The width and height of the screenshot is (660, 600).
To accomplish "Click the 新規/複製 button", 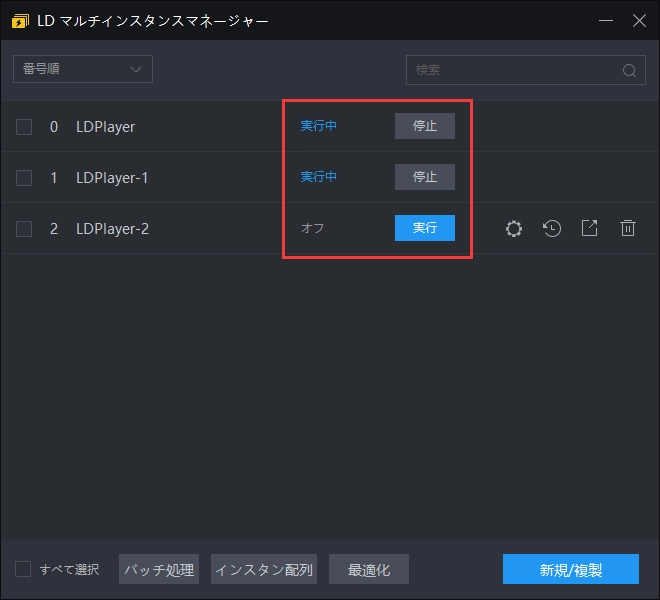I will [x=571, y=569].
